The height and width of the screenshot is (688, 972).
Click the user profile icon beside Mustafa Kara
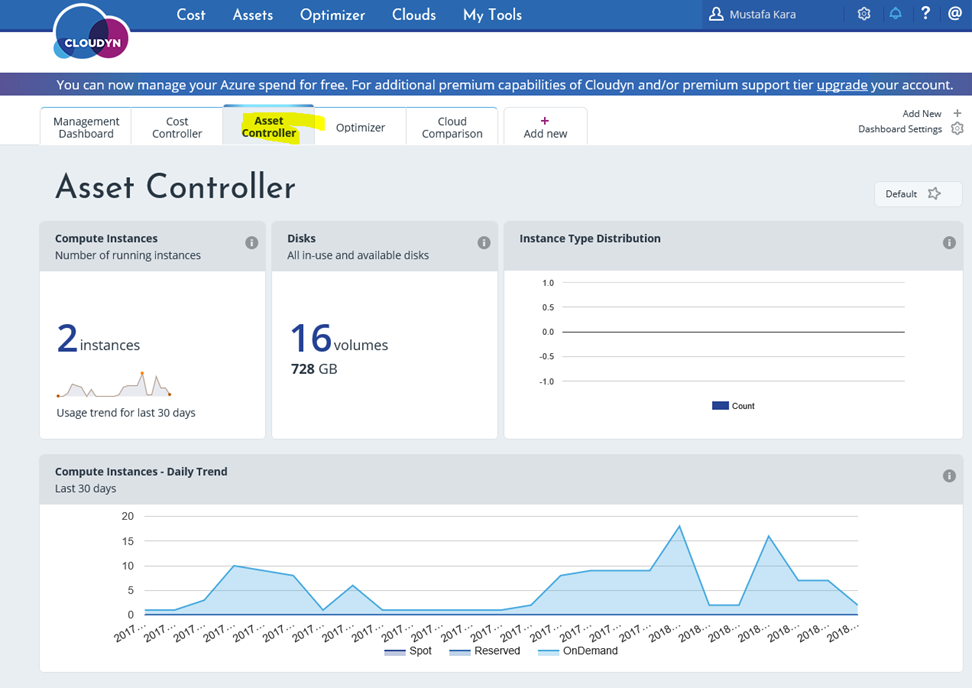pos(716,14)
